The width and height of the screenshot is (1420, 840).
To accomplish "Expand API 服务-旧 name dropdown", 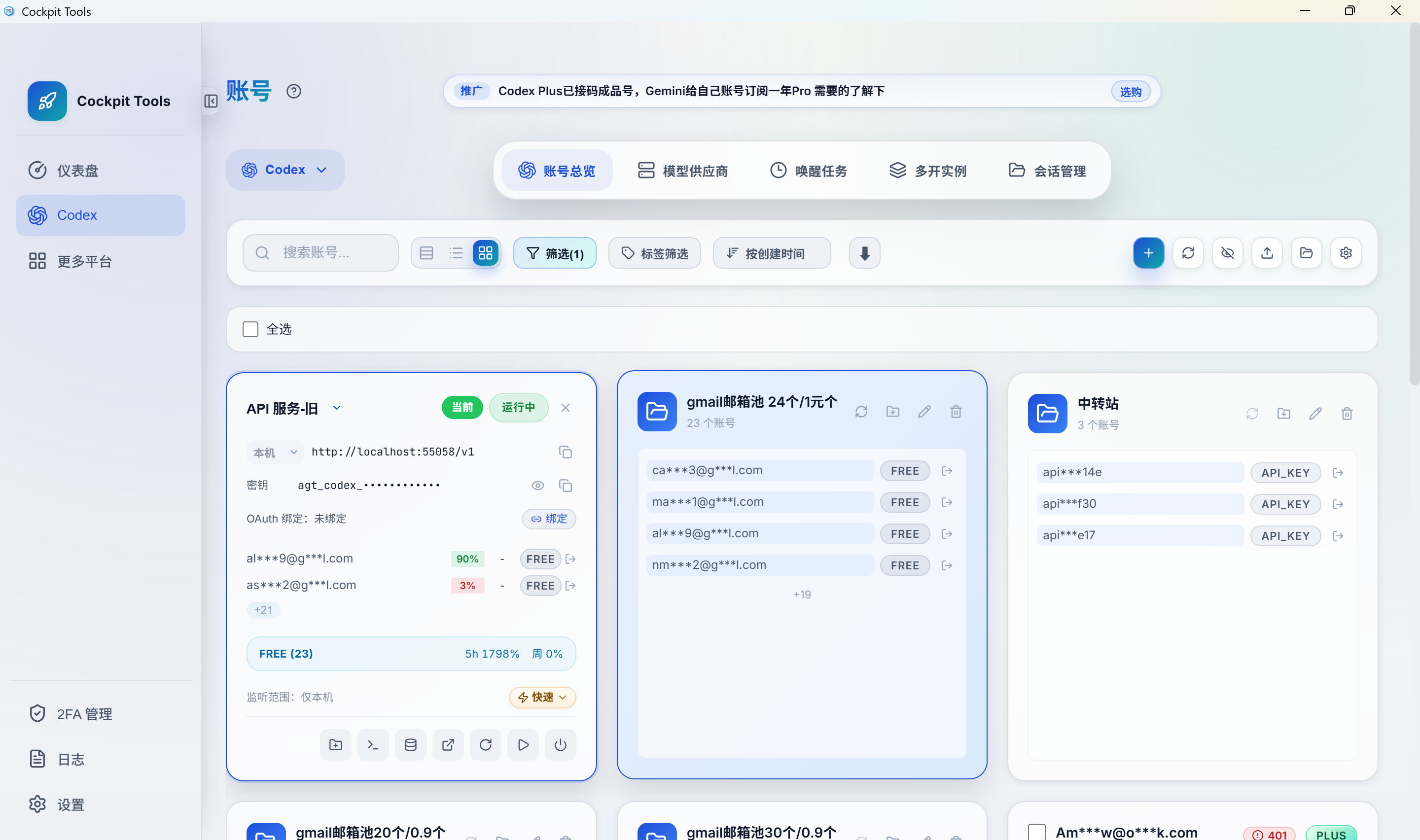I will coord(337,408).
